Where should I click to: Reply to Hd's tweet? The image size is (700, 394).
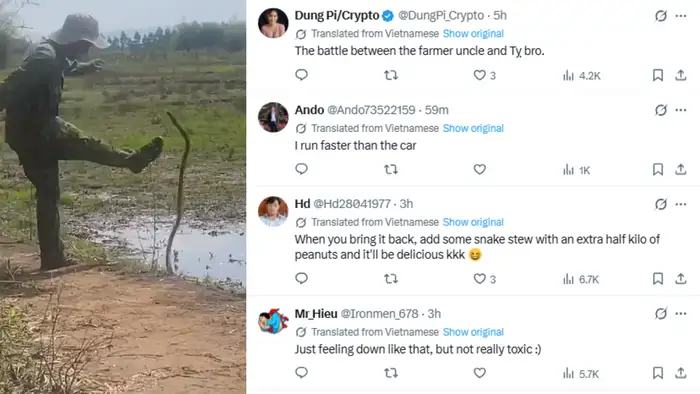(301, 278)
